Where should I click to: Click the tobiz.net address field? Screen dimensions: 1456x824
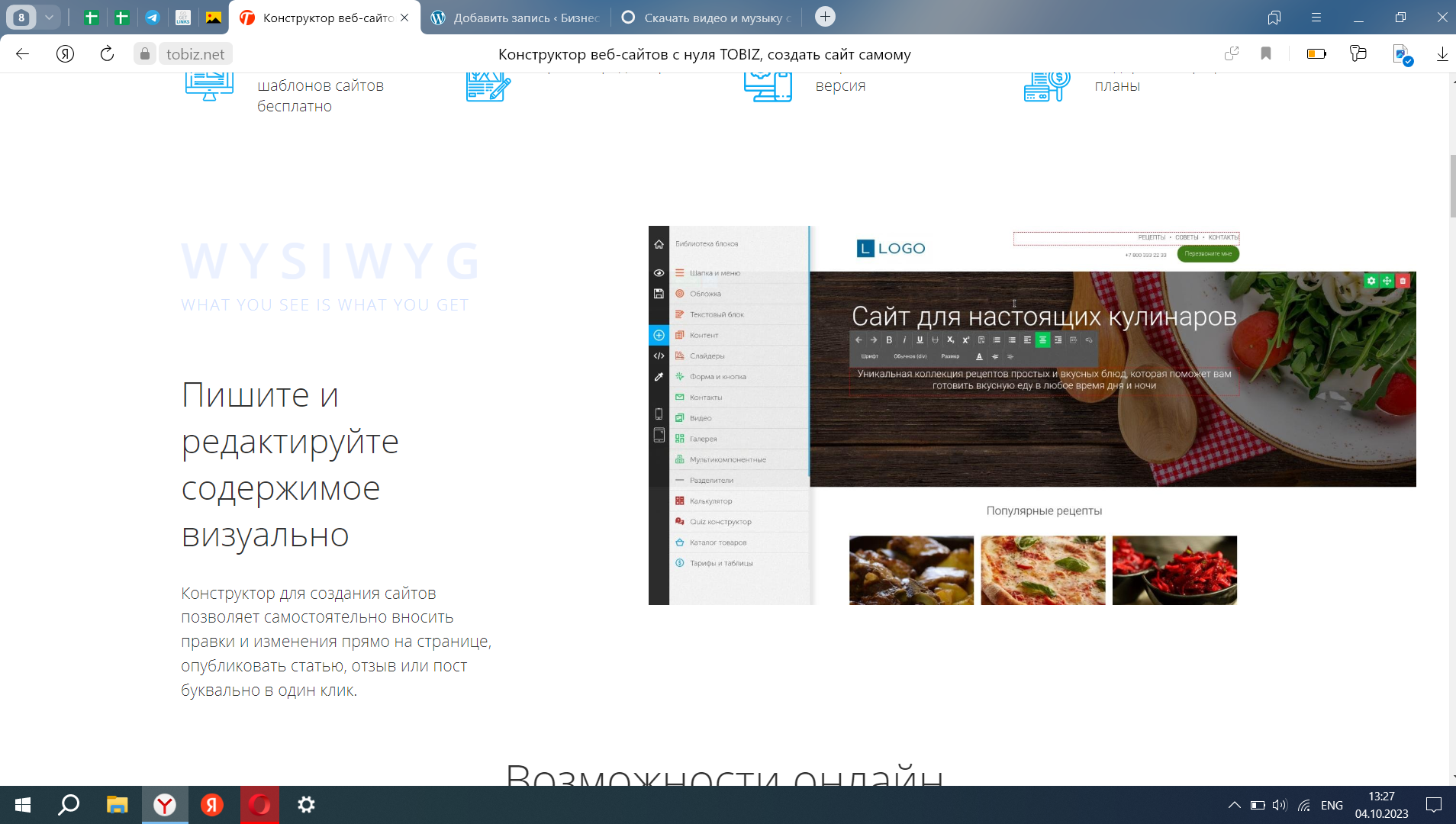click(195, 53)
